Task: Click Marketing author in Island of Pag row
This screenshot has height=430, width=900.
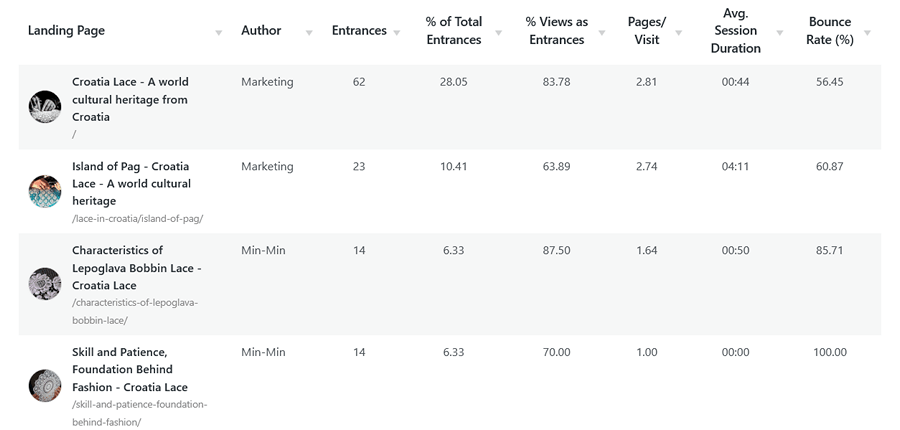Action: (x=267, y=166)
